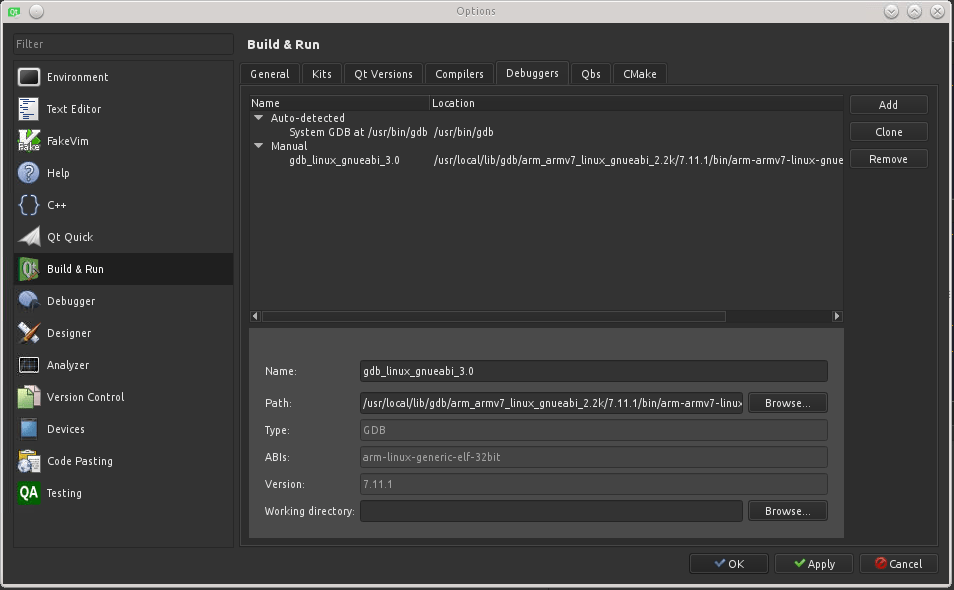Clone the selected debugger
Screen dimensions: 954x590
[888, 132]
